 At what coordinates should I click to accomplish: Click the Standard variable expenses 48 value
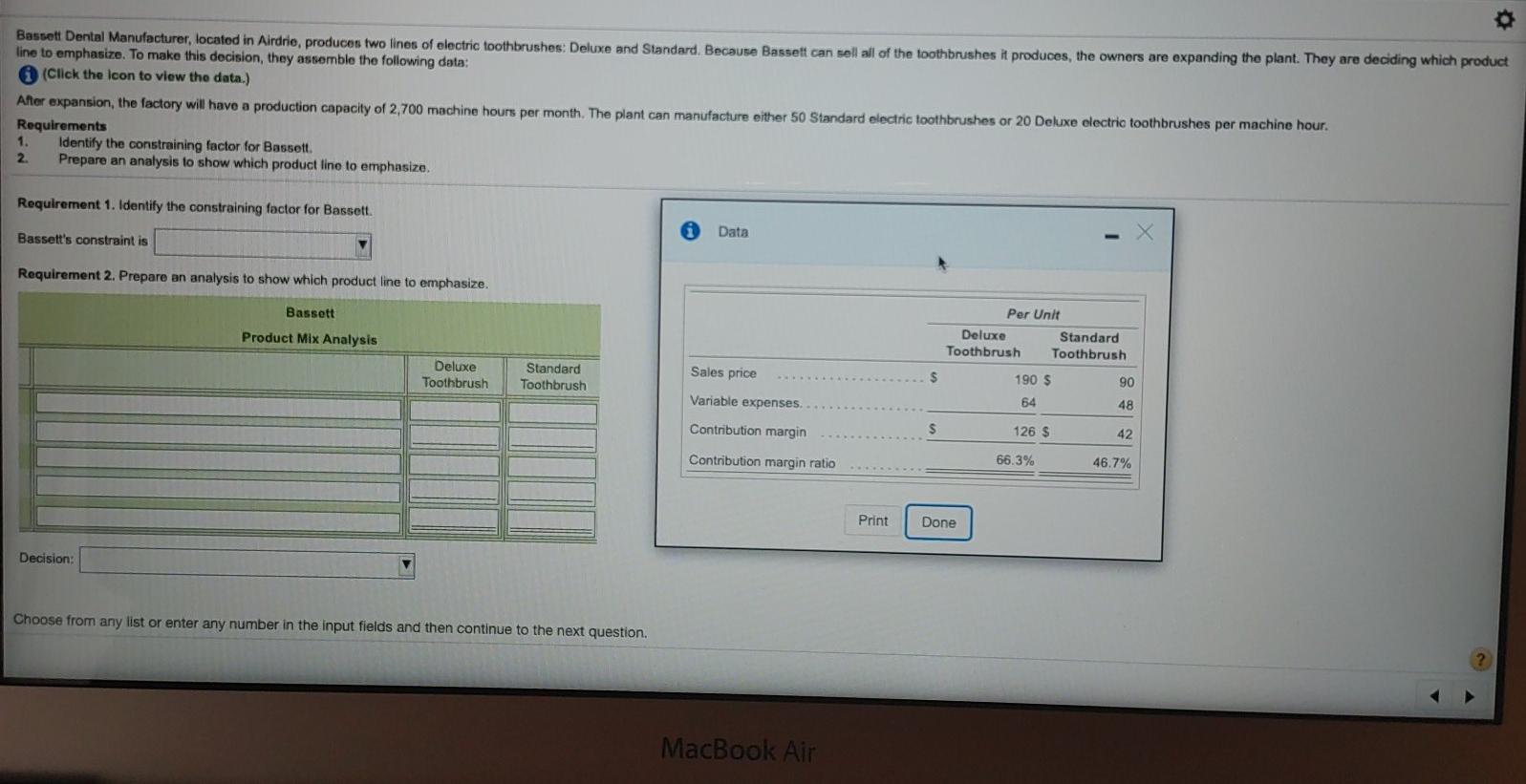(1126, 405)
